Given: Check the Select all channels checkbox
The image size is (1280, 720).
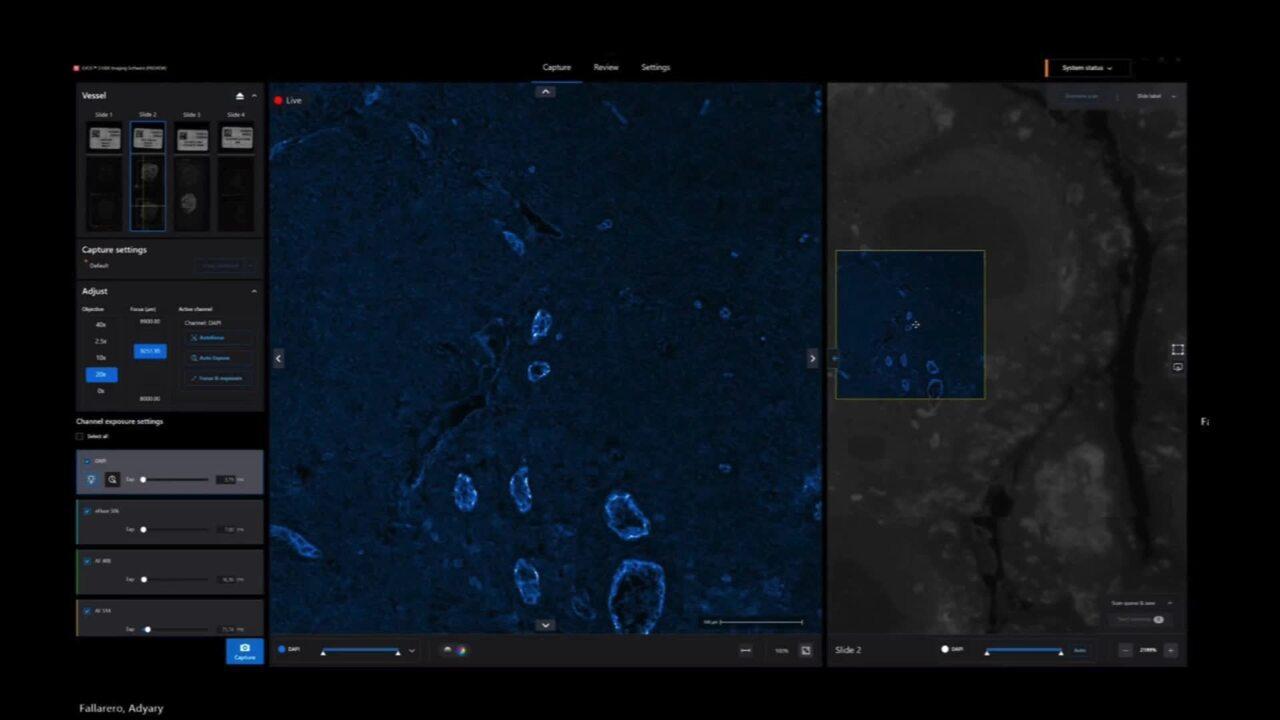Looking at the screenshot, I should 80,436.
